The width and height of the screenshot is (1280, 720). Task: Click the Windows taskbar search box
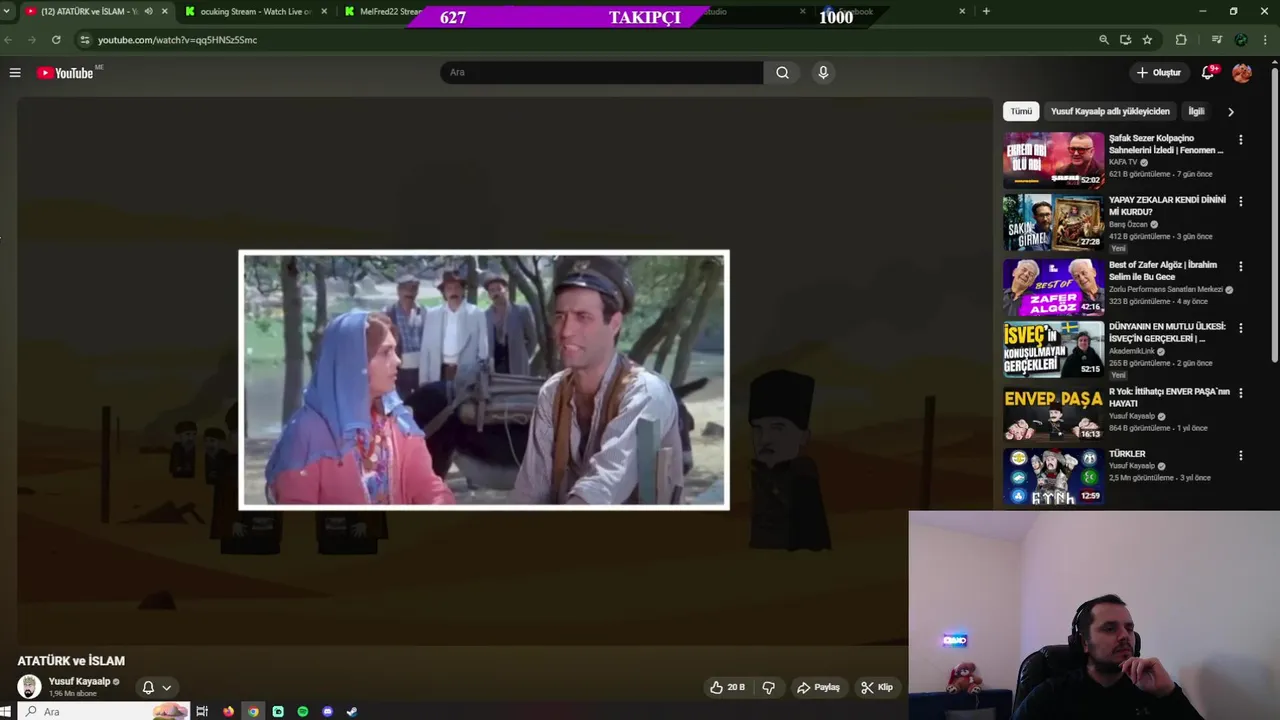105,712
